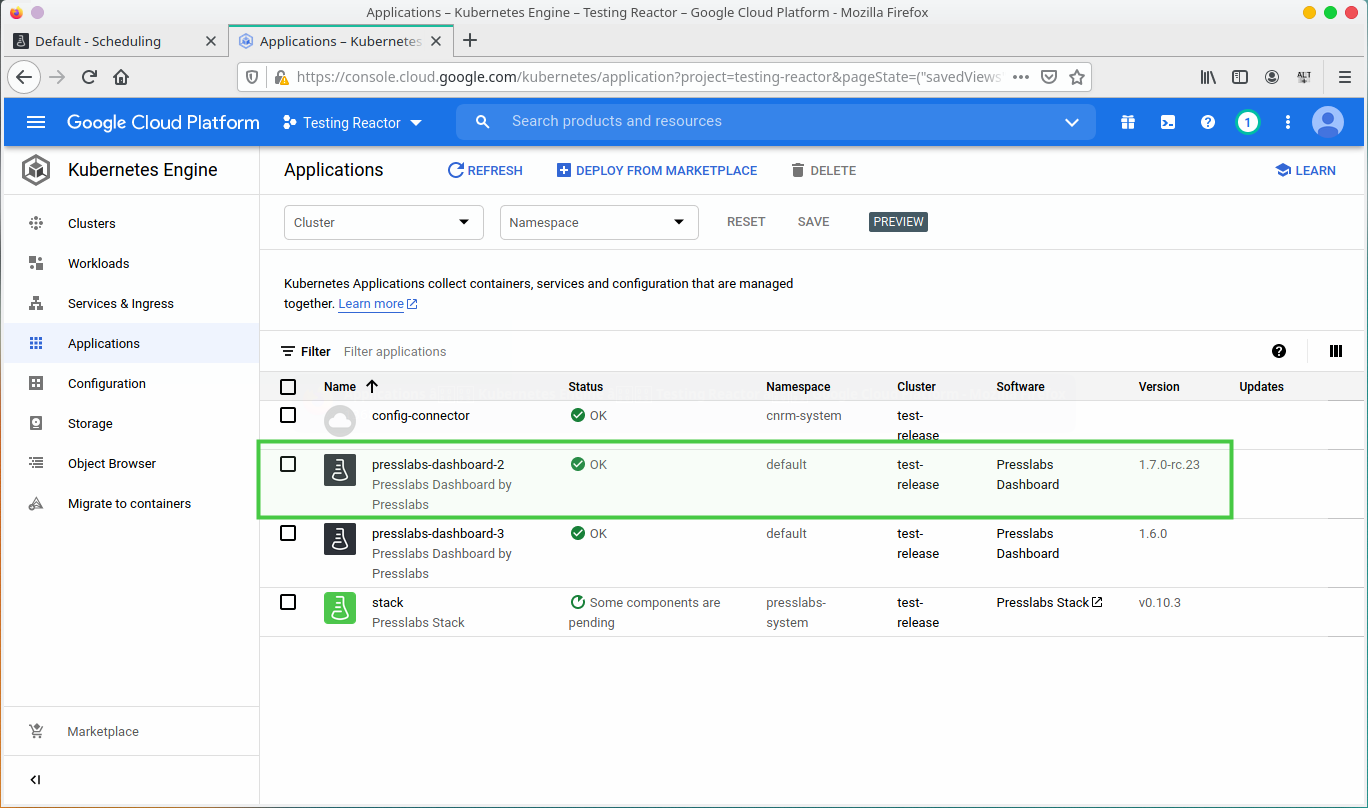The image size is (1368, 808).
Task: Open the notifications badge icon
Action: point(1247,122)
